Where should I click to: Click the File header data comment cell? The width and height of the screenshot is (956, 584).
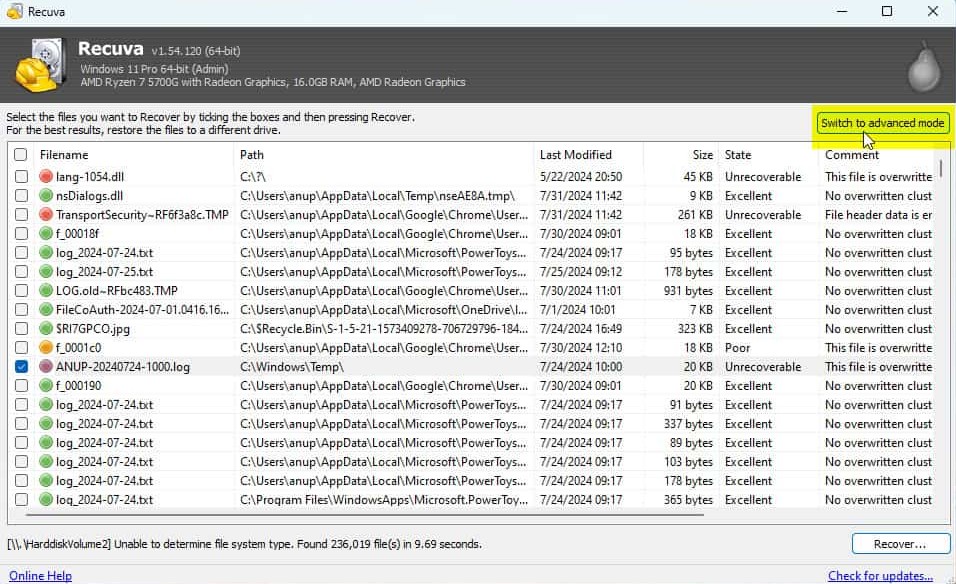879,215
